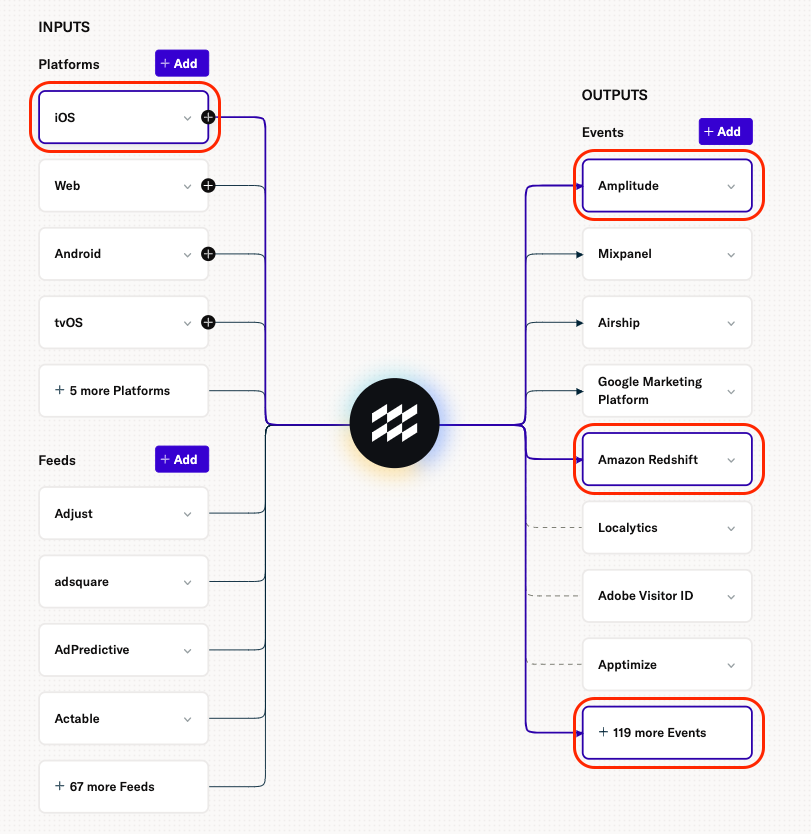This screenshot has width=811, height=834.
Task: Open the Amazon Redshift chevron
Action: click(731, 461)
